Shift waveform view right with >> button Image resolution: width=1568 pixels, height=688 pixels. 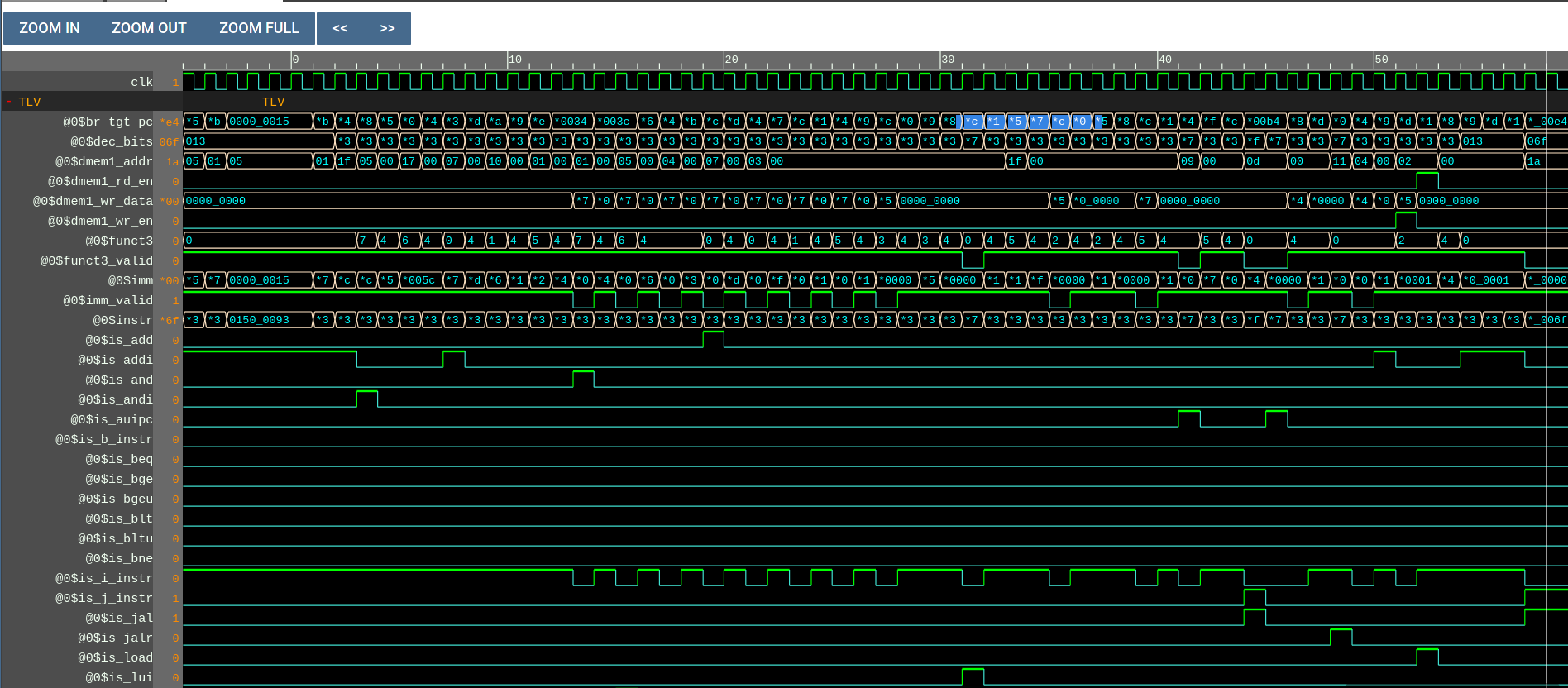coord(387,28)
